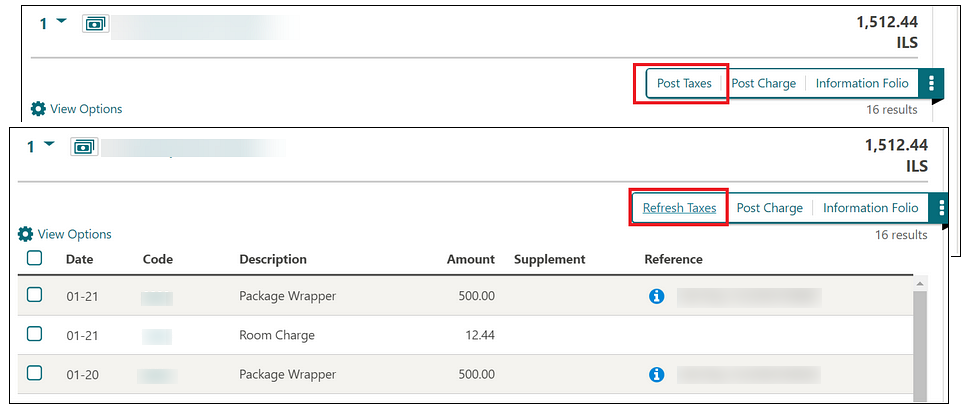Expand the lower window 1 dropdown arrow
Image resolution: width=970 pixels, height=411 pixels.
point(49,146)
